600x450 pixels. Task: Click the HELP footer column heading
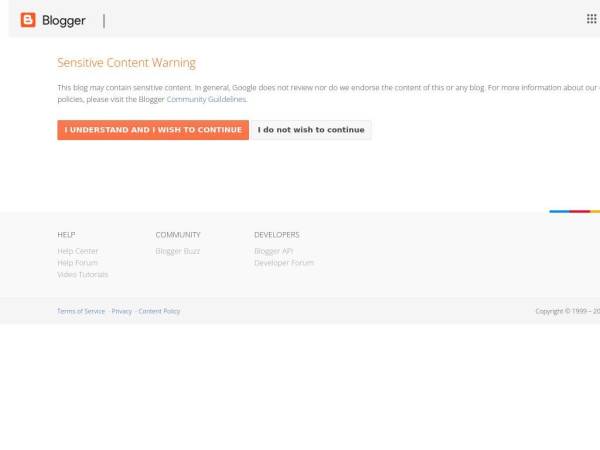[x=66, y=235]
